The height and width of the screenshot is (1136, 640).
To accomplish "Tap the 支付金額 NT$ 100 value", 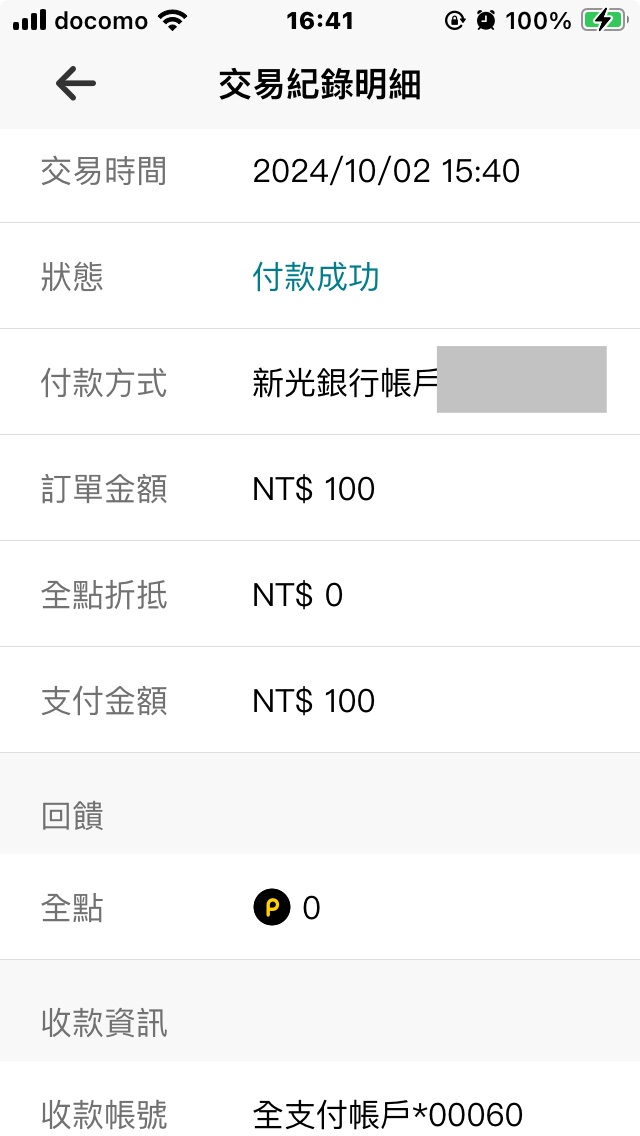I will pyautogui.click(x=313, y=701).
